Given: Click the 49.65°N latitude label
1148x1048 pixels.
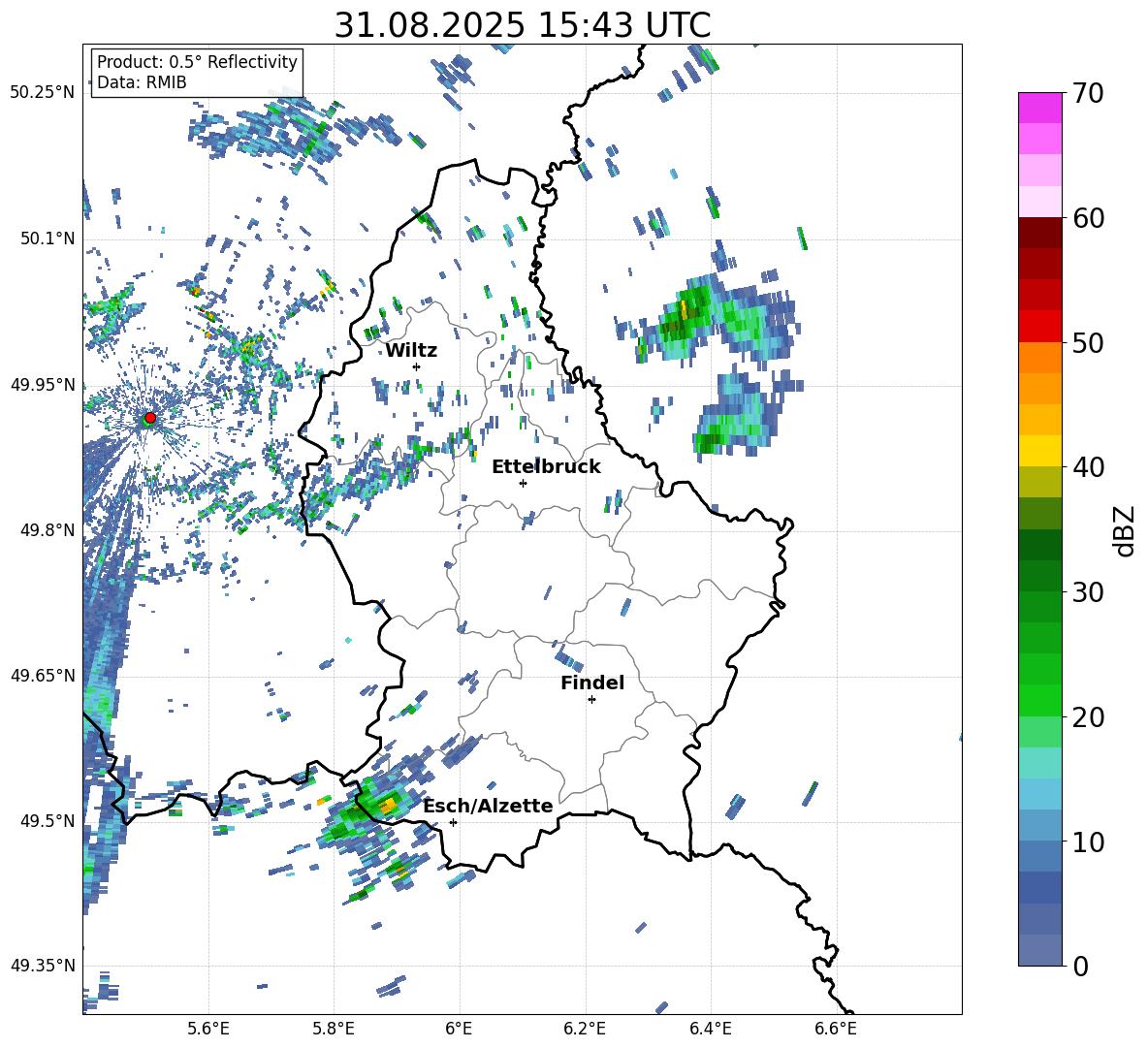Looking at the screenshot, I should [x=43, y=675].
